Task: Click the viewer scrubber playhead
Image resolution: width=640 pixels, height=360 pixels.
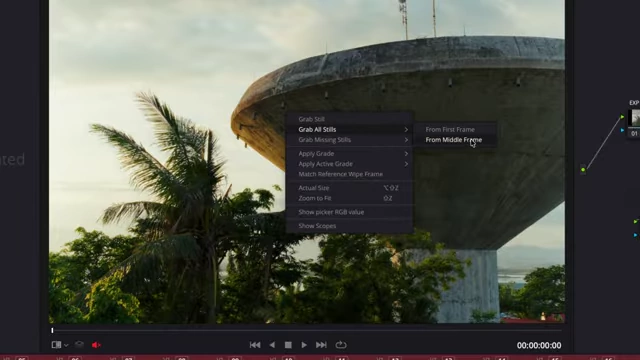Action: coord(52,330)
